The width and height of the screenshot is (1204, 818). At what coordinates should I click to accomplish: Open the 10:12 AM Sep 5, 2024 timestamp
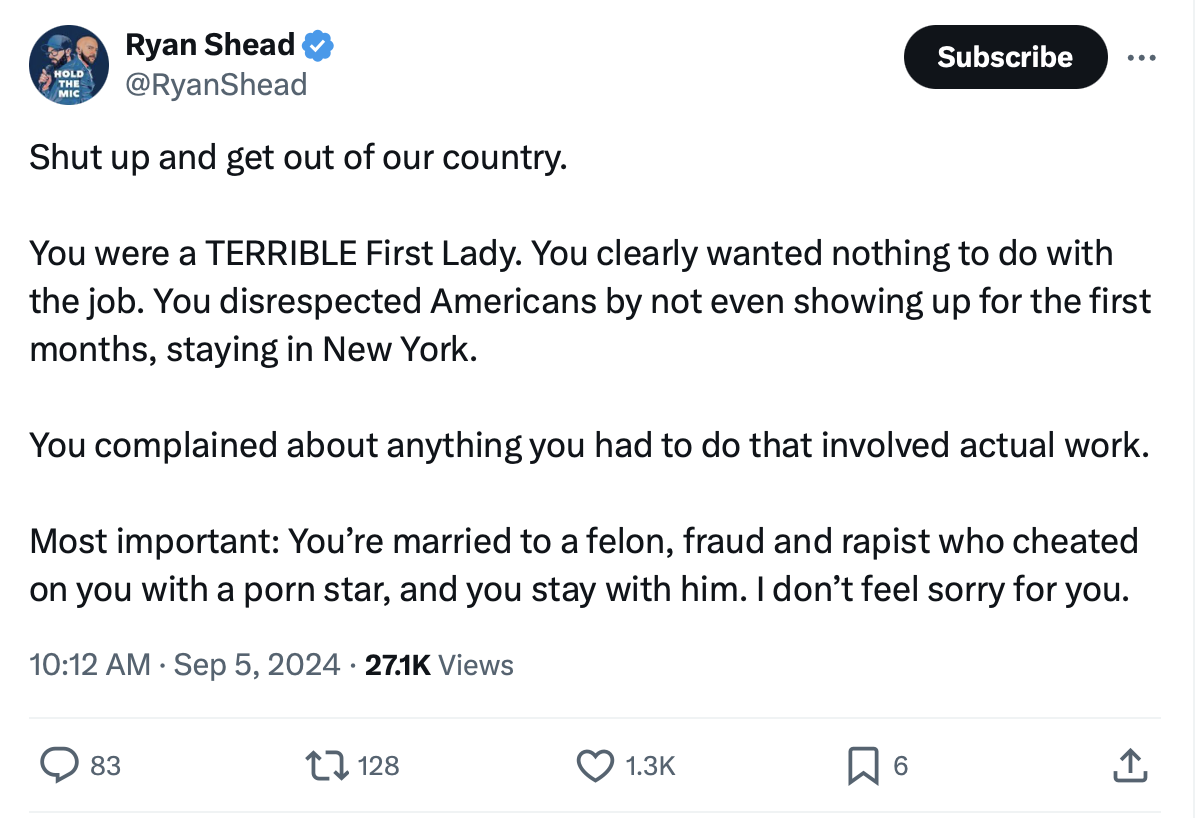pyautogui.click(x=185, y=665)
